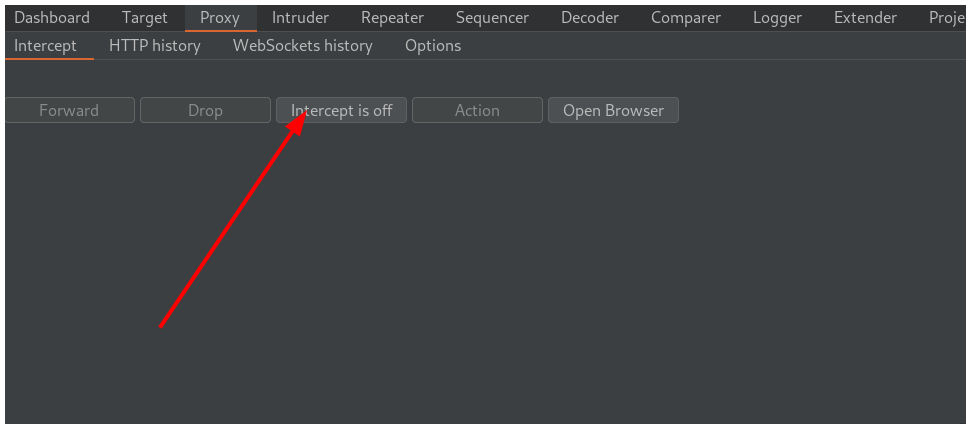The image size is (971, 429).
Task: Select the Comparer tab
Action: [686, 17]
